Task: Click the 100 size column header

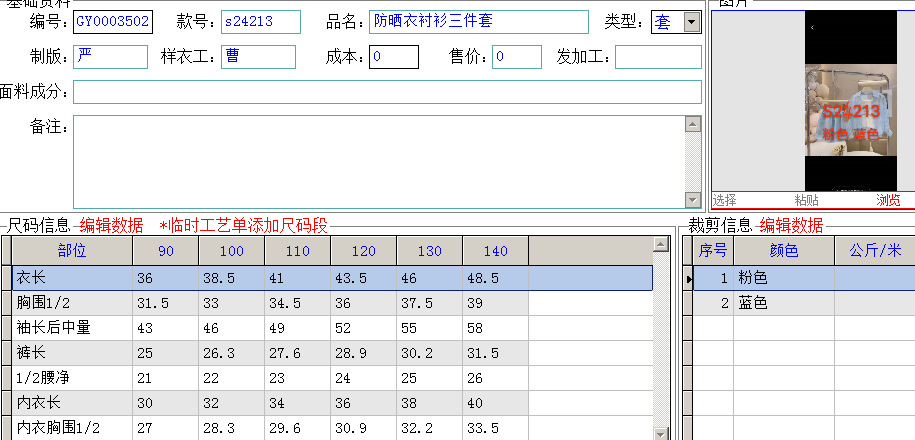Action: (x=232, y=251)
